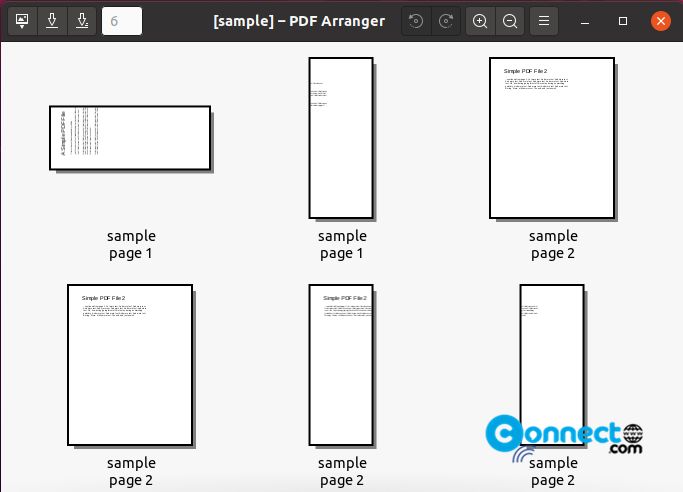
Task: Open the hamburger main menu
Action: (544, 21)
